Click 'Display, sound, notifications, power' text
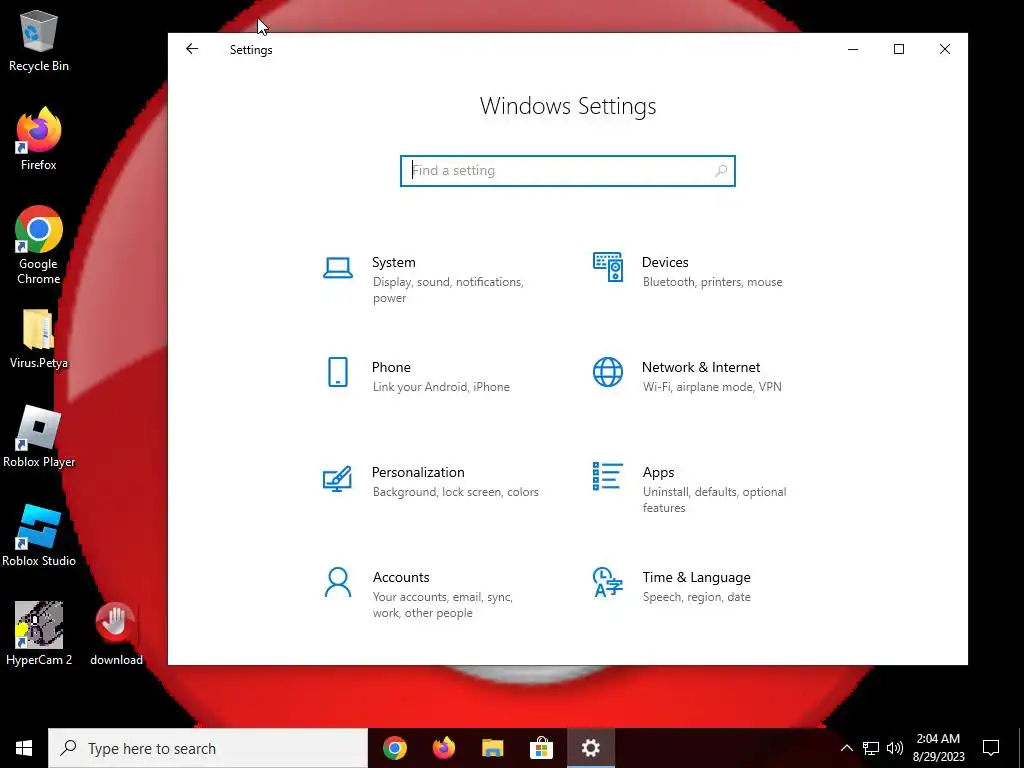The image size is (1024, 768). [448, 290]
